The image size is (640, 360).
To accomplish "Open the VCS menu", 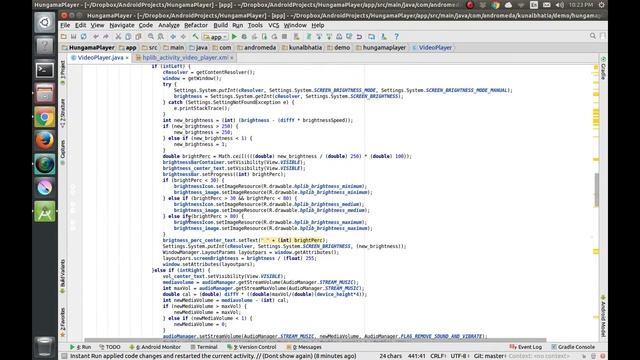I will [273, 25].
